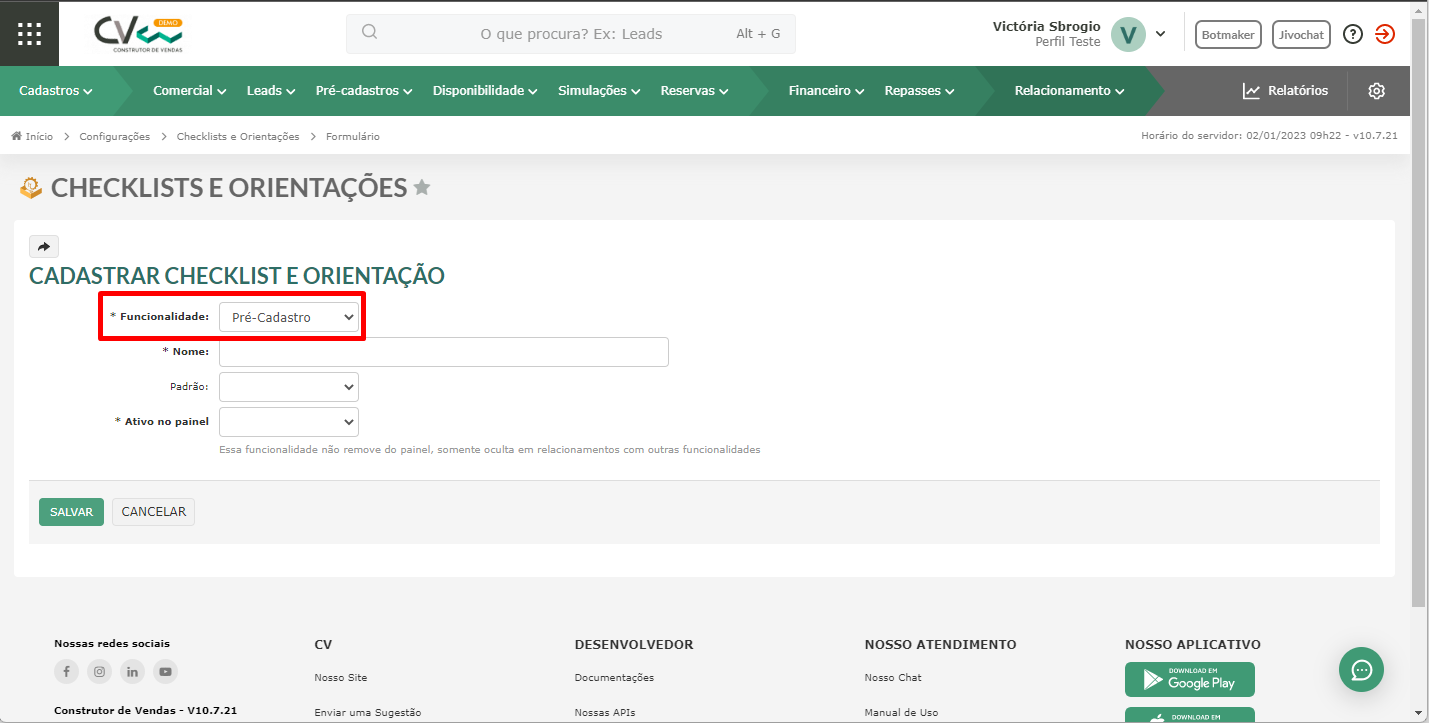Open the help question mark icon
The width and height of the screenshot is (1429, 723).
pos(1353,34)
